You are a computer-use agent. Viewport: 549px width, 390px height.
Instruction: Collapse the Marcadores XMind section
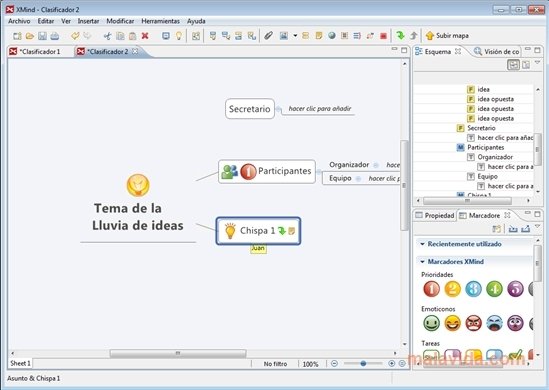coord(422,262)
